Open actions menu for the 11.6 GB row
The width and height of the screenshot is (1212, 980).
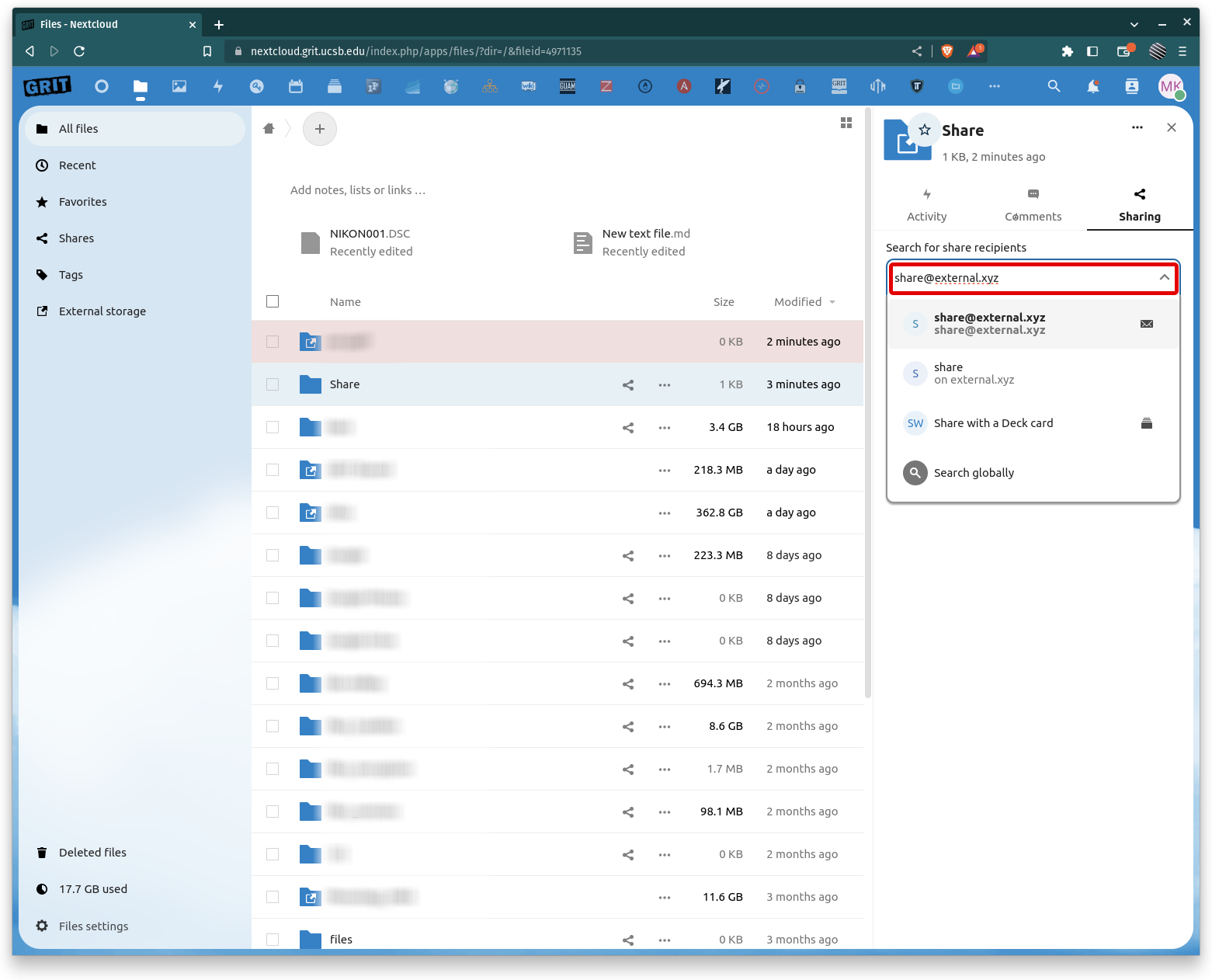tap(665, 897)
